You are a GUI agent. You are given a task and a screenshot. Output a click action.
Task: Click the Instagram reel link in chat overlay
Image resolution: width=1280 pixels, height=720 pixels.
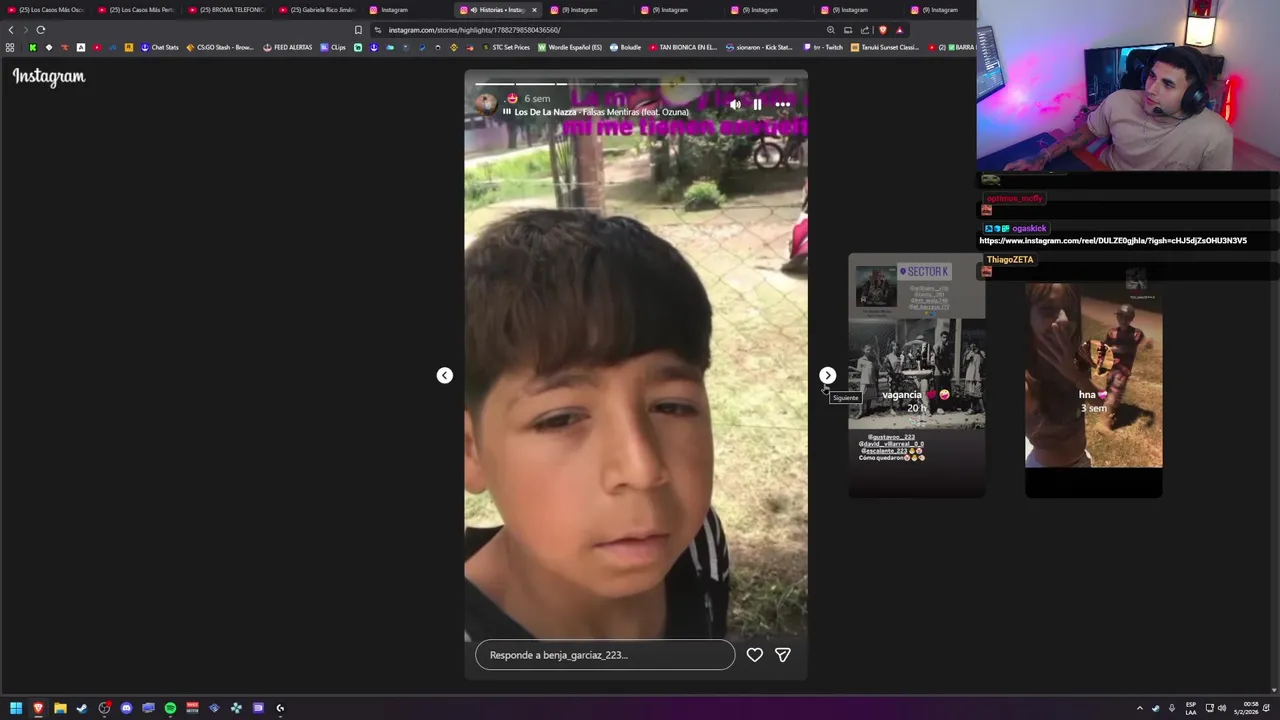[x=1113, y=241]
